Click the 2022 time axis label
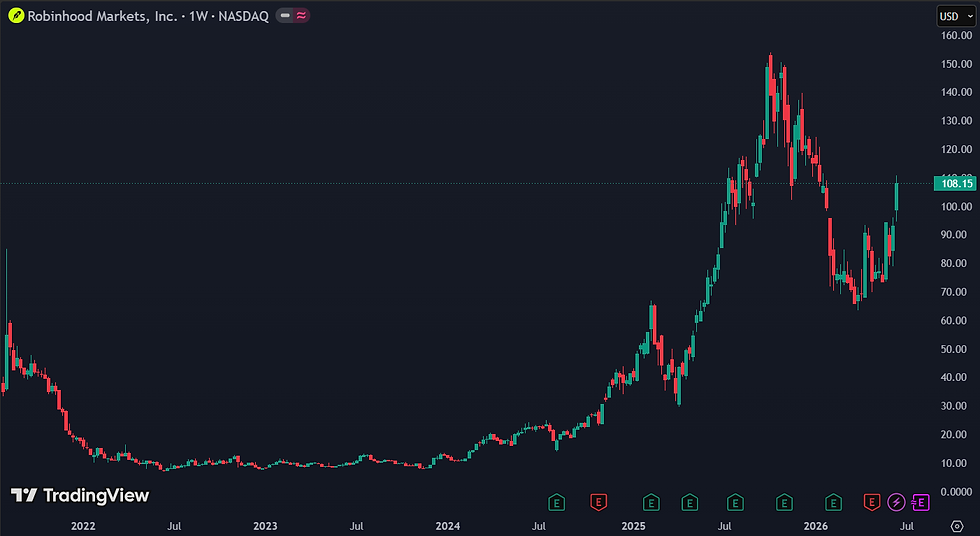Screen dimensions: 980x536 coord(83,526)
